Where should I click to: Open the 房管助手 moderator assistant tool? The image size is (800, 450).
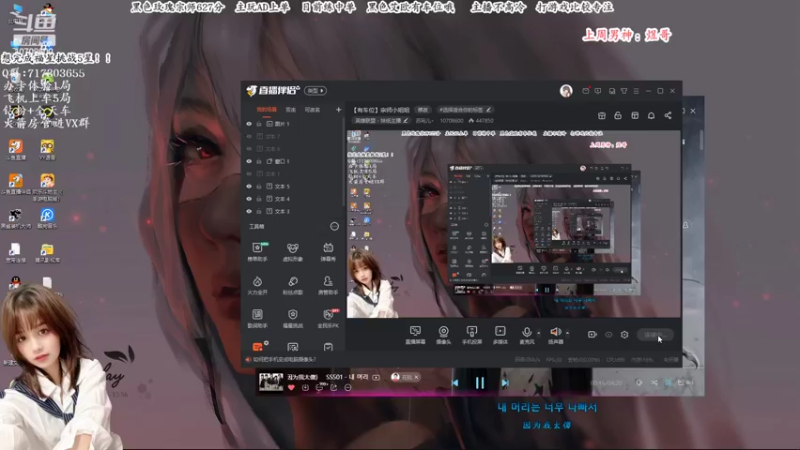coord(328,285)
